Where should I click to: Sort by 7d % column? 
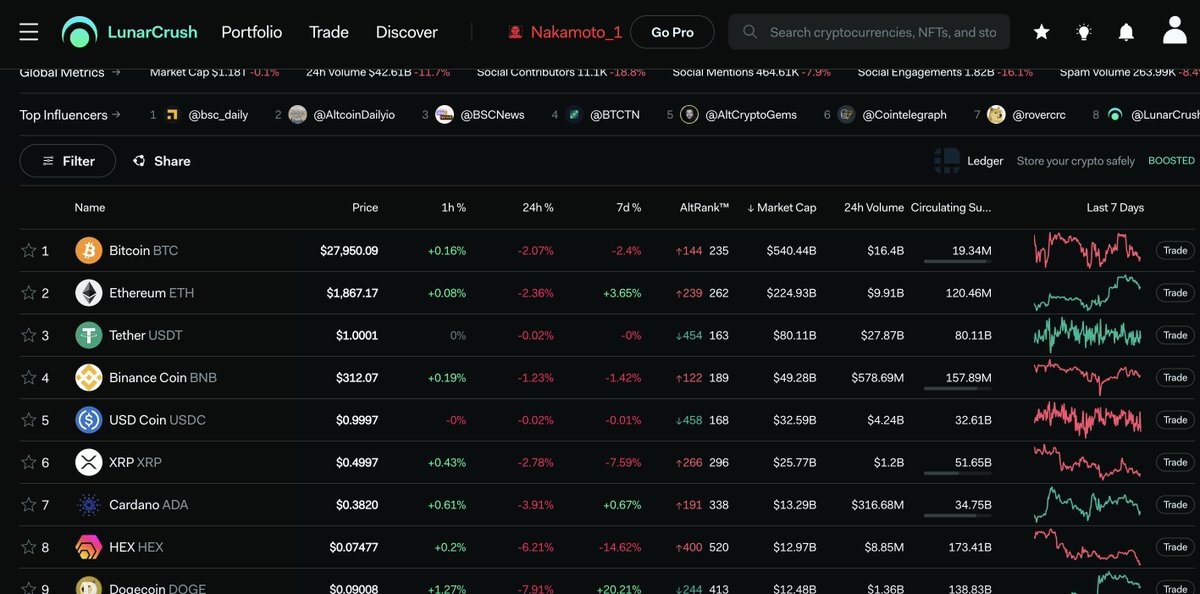coord(629,207)
